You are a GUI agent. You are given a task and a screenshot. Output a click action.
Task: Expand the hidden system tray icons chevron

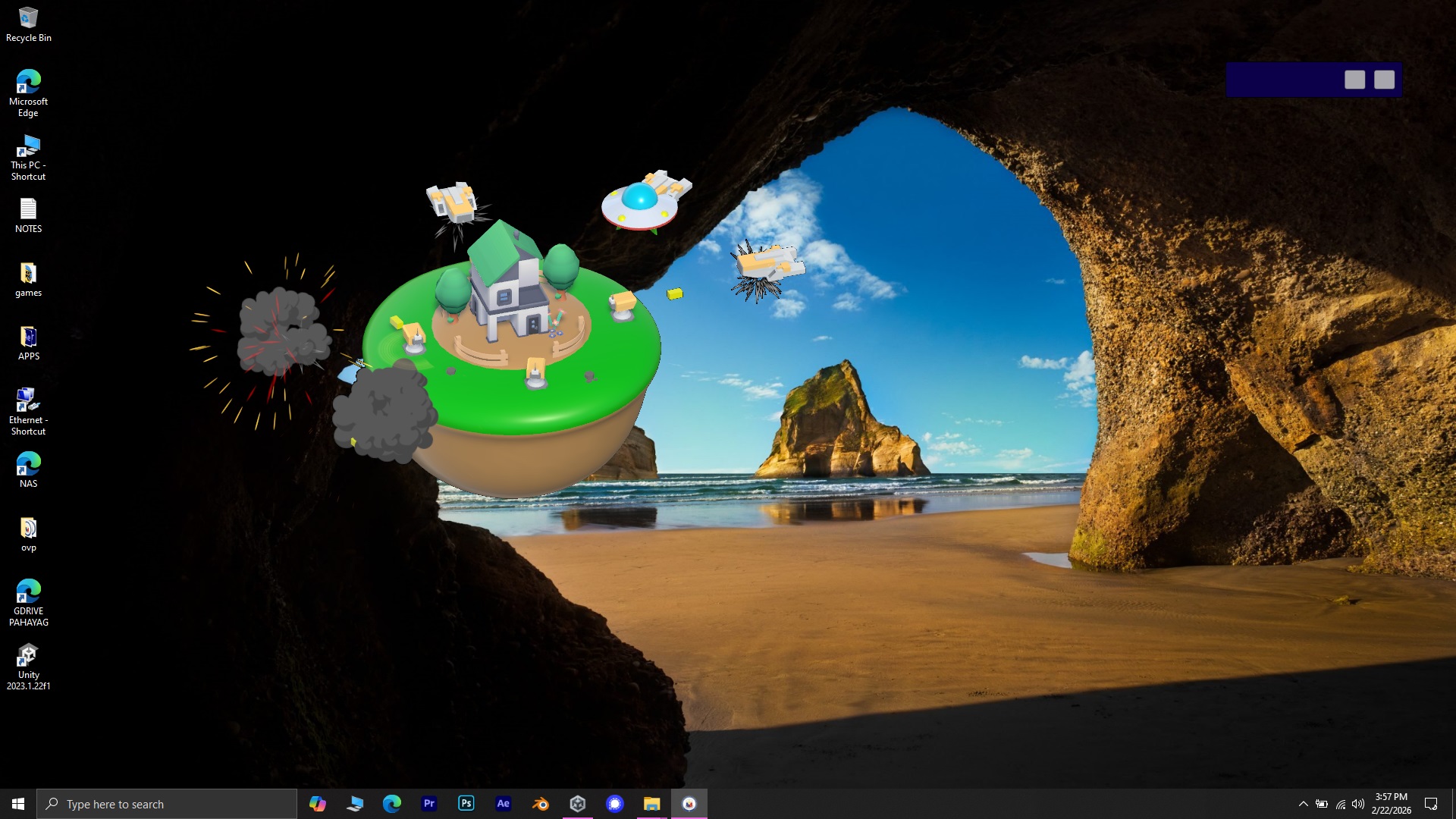[1303, 804]
